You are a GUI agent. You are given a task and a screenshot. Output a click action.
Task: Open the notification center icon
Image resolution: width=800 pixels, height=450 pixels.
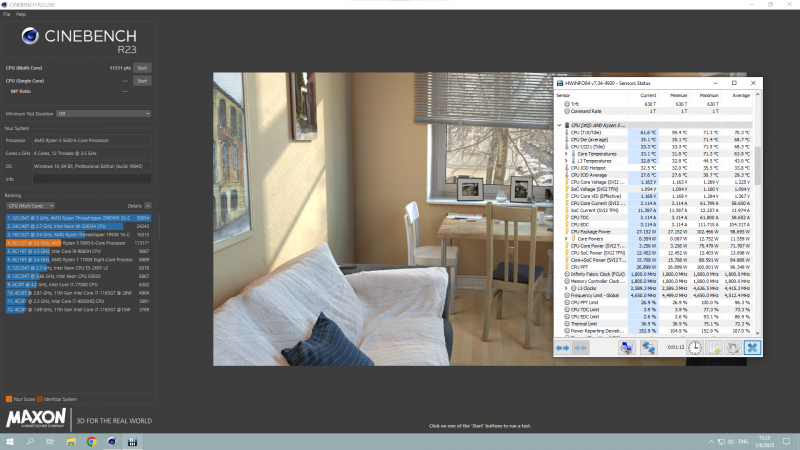786,442
